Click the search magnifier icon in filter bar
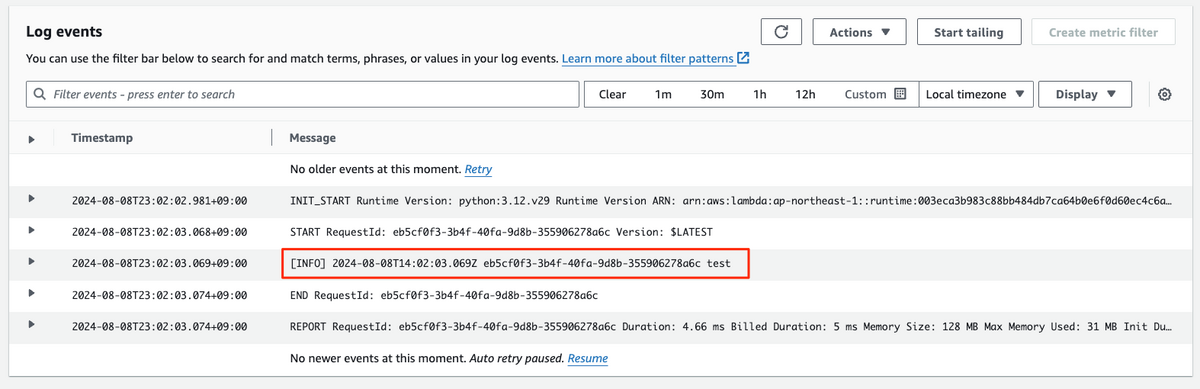The width and height of the screenshot is (1200, 389). pos(40,94)
